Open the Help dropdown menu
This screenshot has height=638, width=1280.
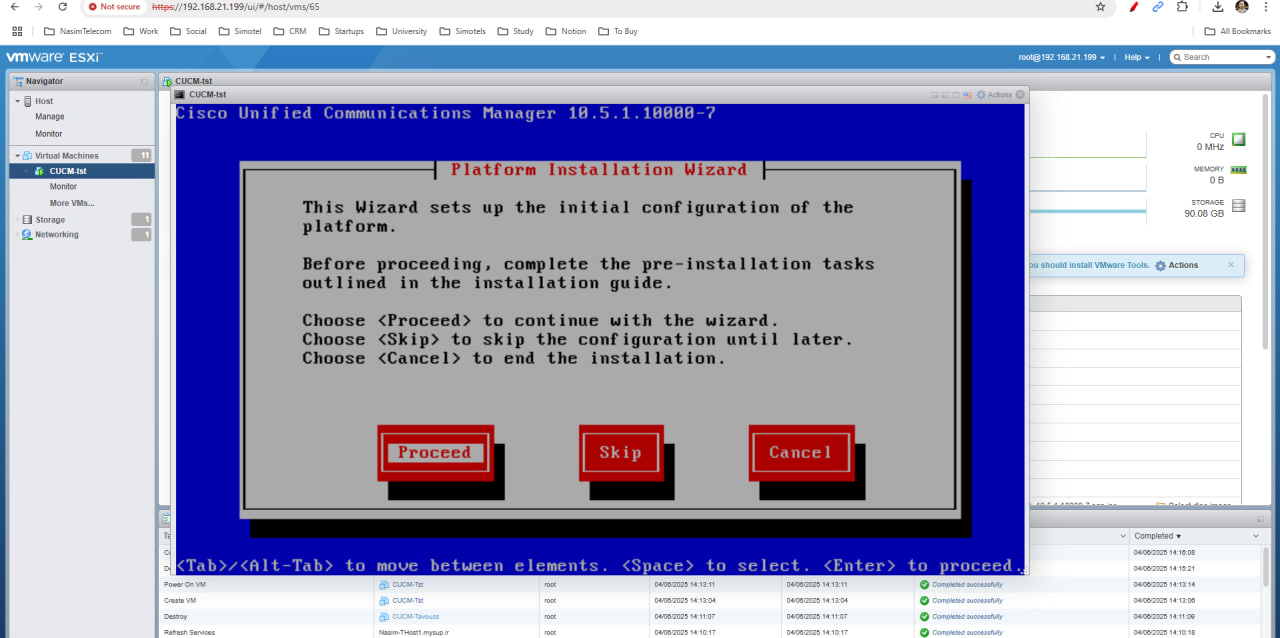pos(1137,57)
